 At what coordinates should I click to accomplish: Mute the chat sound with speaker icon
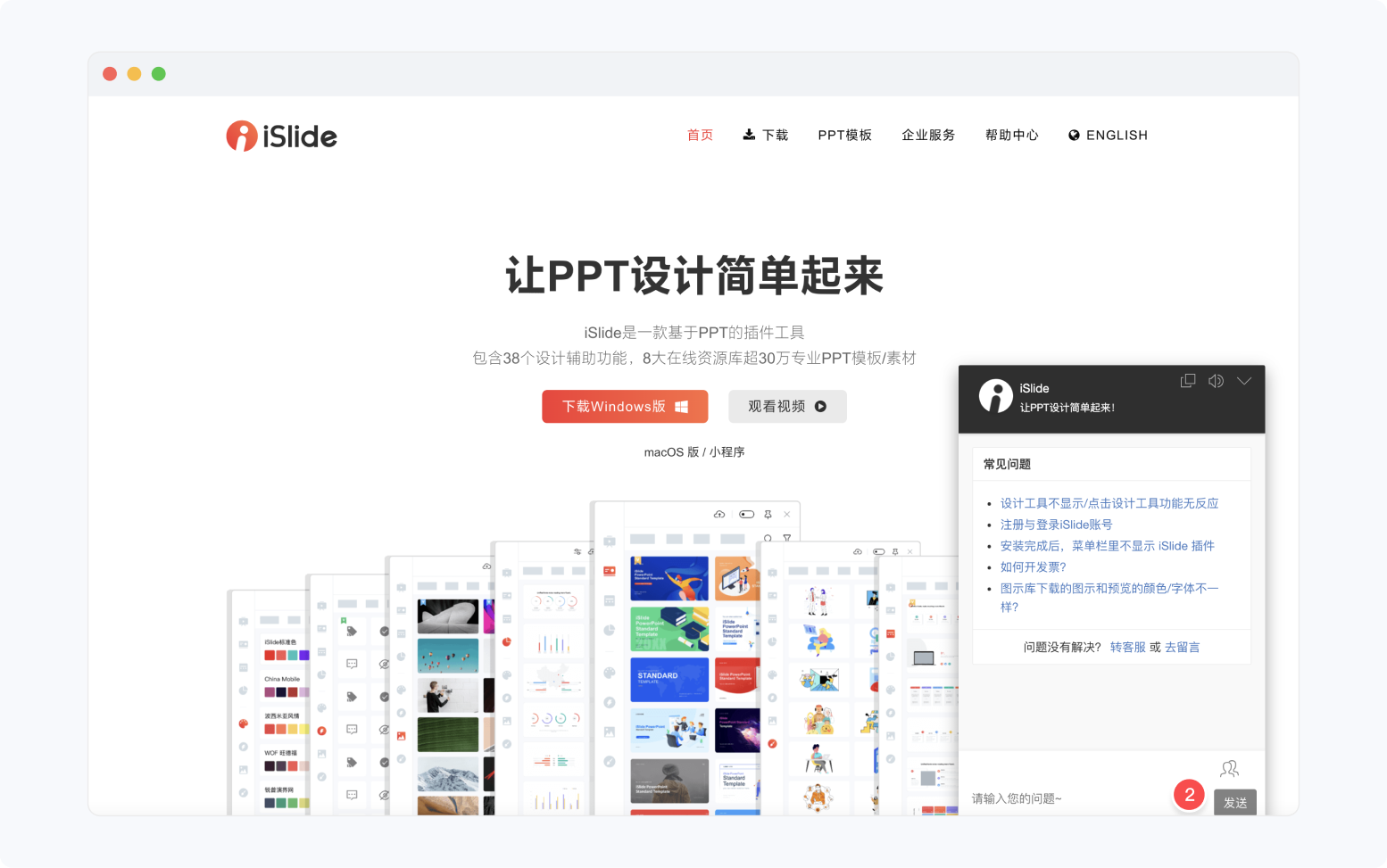click(x=1216, y=381)
